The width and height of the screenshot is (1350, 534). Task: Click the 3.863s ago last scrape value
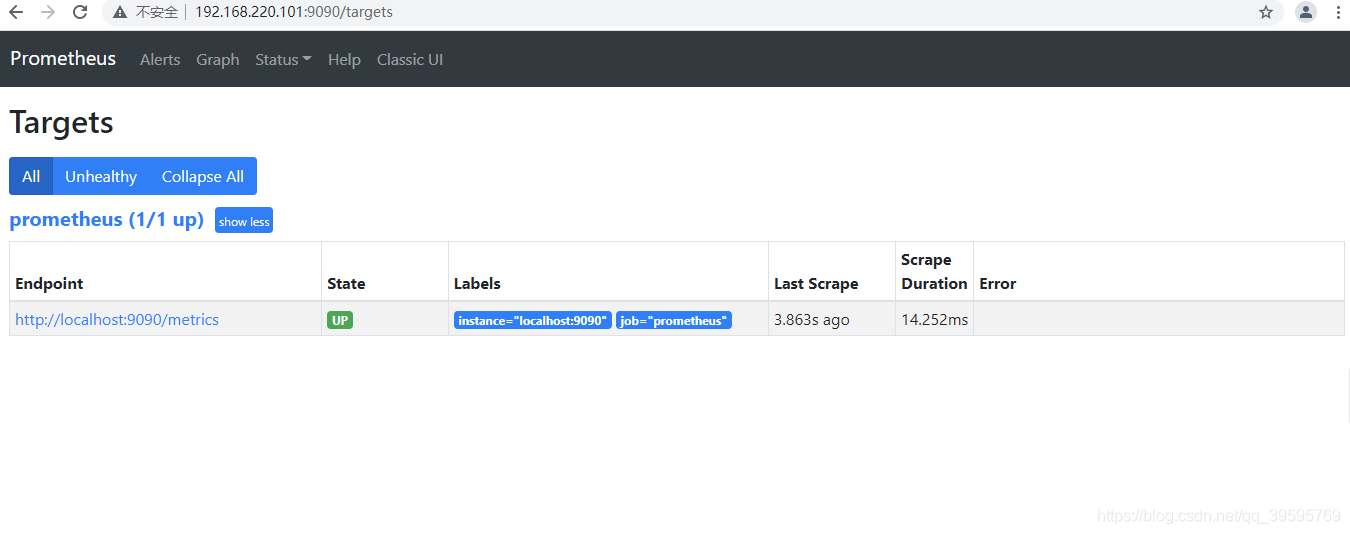pos(812,320)
